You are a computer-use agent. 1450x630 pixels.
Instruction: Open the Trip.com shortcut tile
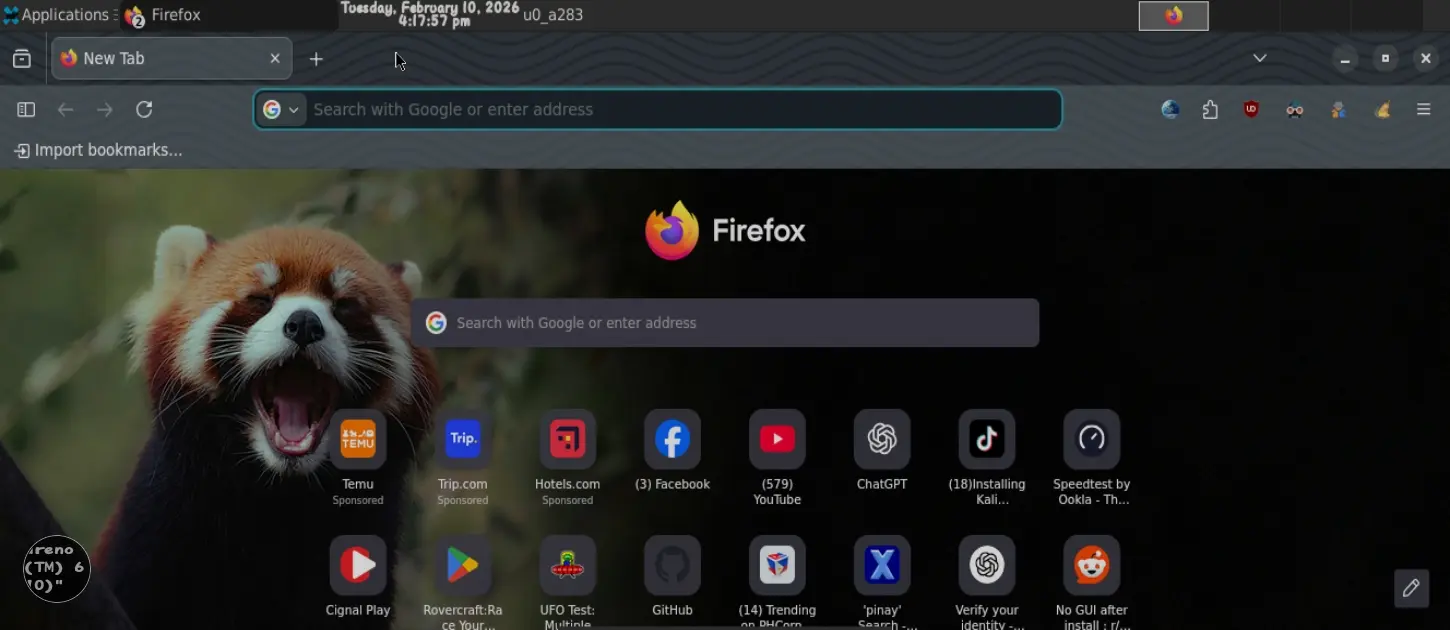463,439
